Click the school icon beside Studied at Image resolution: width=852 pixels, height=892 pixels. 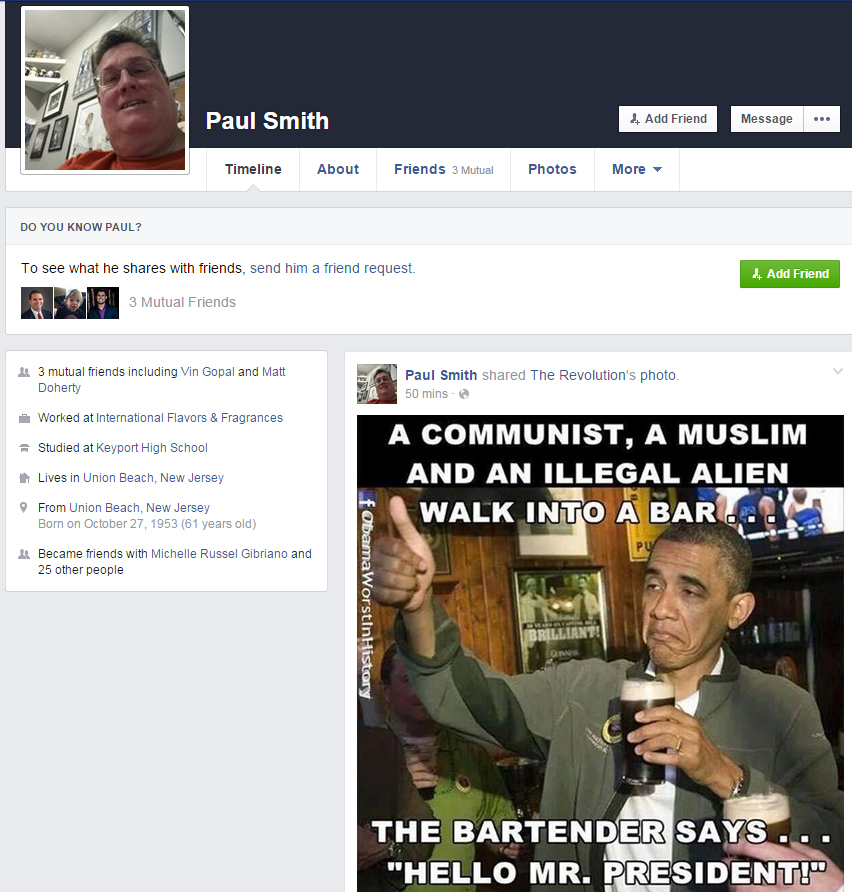[24, 448]
